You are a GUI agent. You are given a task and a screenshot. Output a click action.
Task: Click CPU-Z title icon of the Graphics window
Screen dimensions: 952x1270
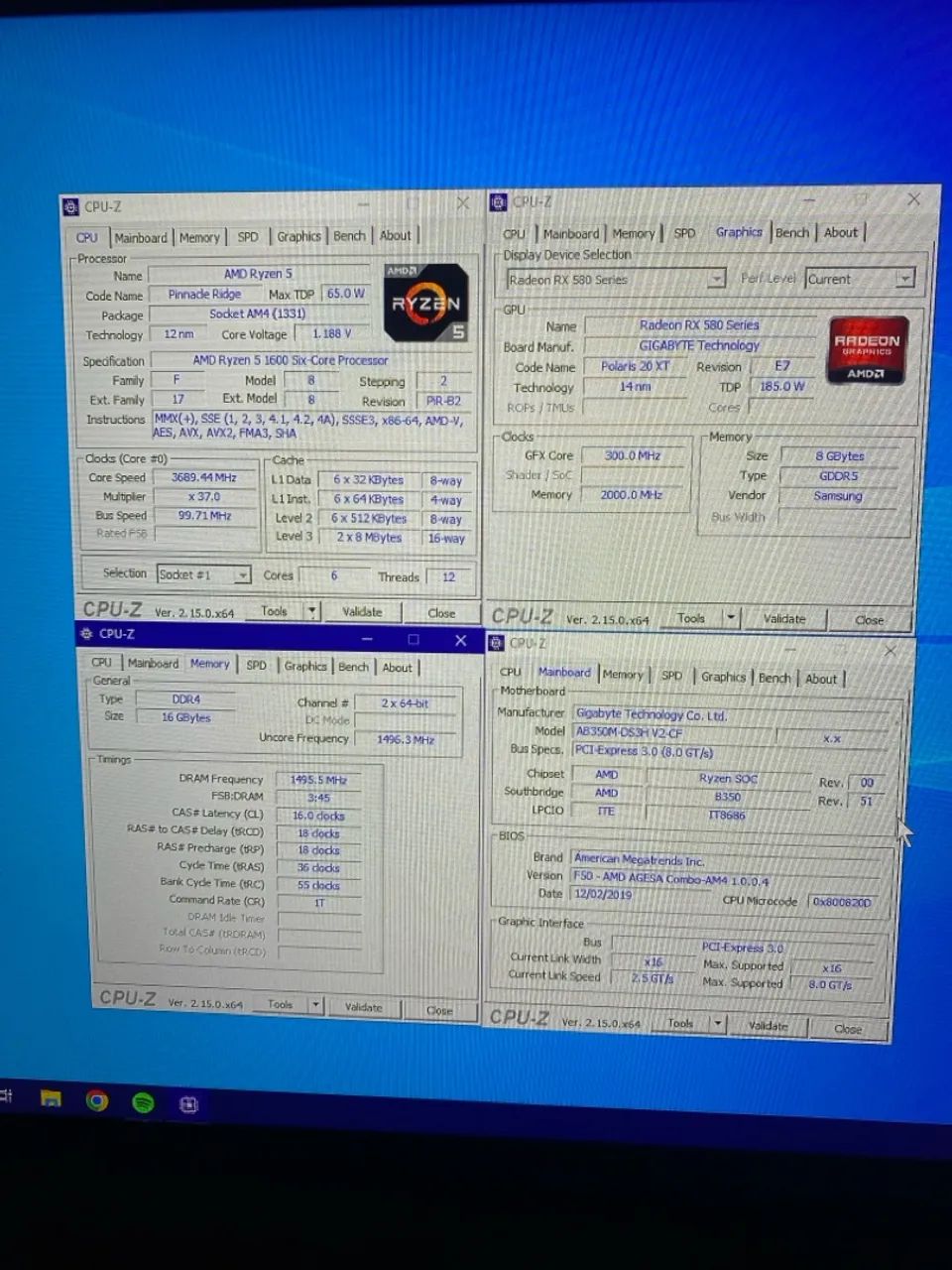498,202
